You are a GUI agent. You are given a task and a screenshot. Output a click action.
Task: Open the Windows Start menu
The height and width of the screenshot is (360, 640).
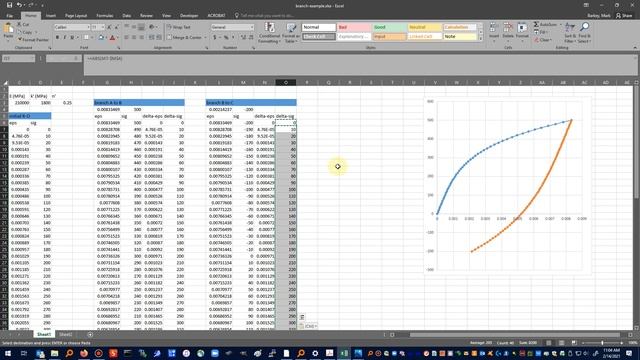coord(8,353)
